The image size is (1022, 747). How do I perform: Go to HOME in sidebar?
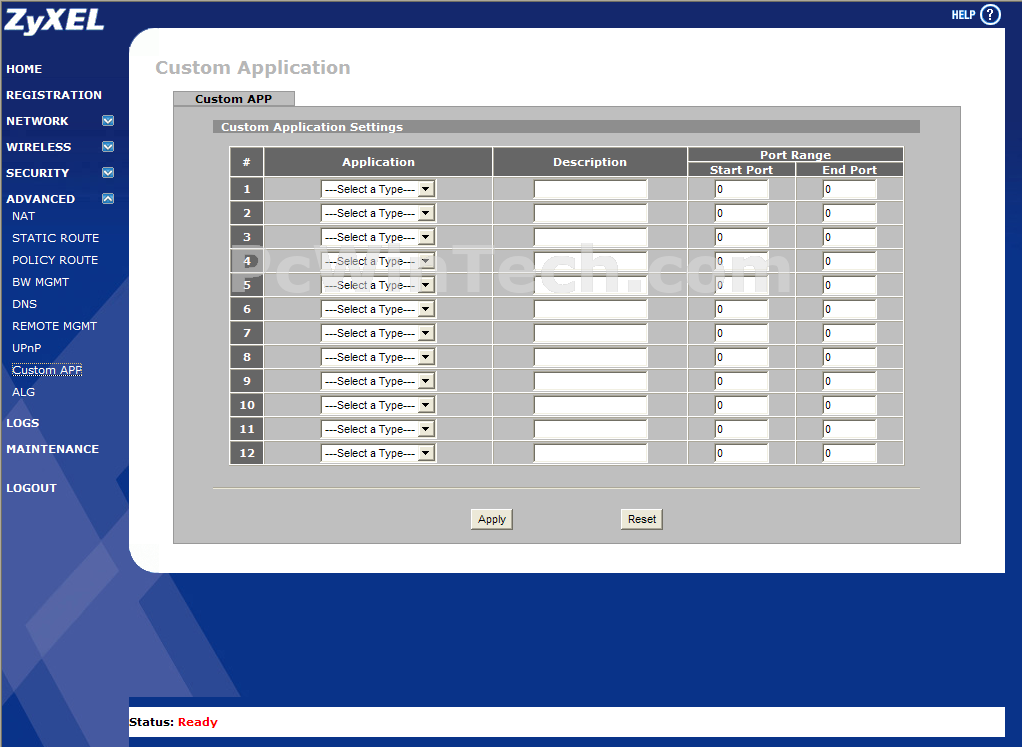point(24,69)
